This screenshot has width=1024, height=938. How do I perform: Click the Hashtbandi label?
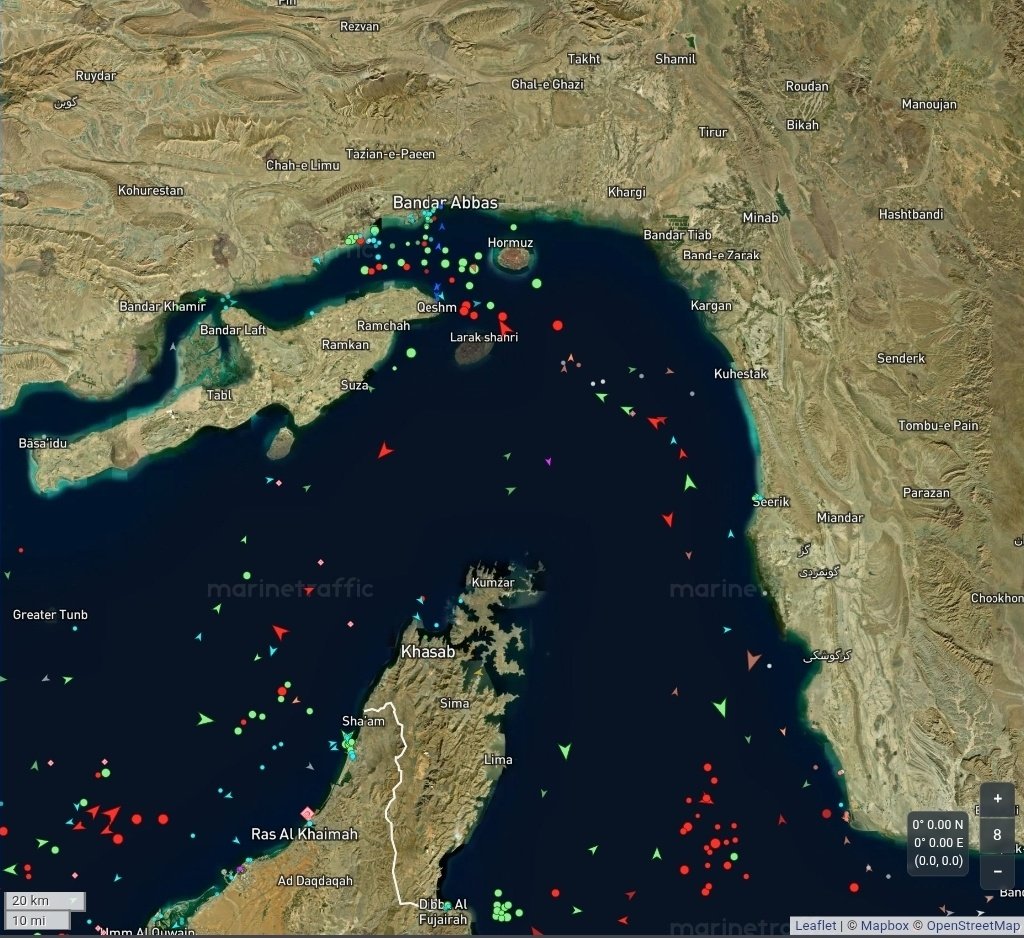[x=911, y=214]
